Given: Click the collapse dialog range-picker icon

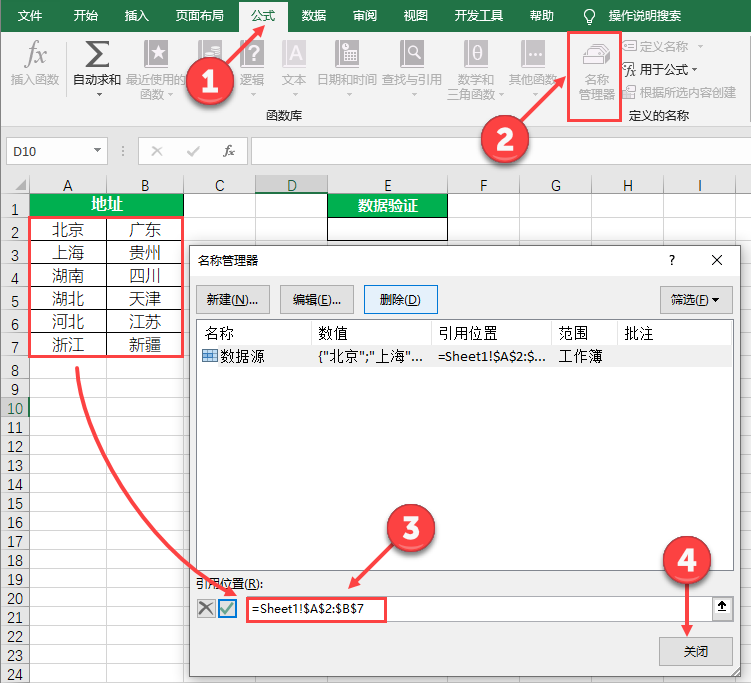Looking at the screenshot, I should point(719,608).
